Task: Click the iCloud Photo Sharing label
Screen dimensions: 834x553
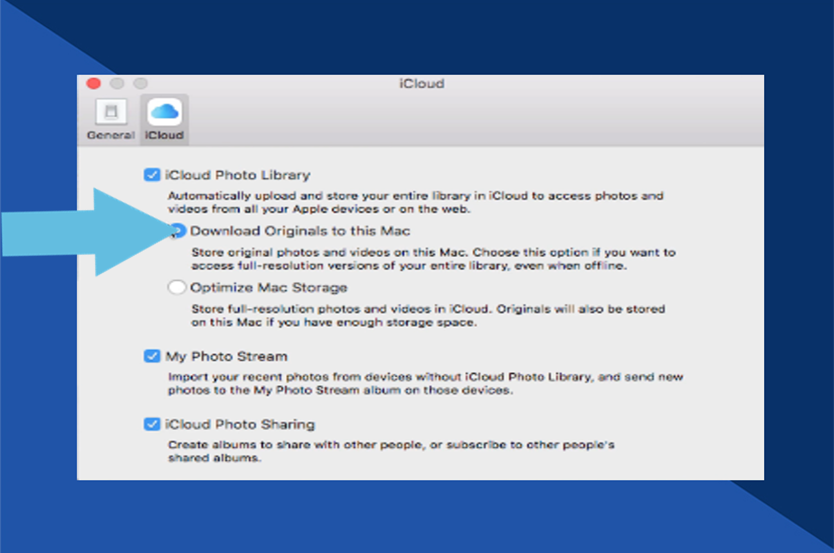Action: [x=240, y=424]
